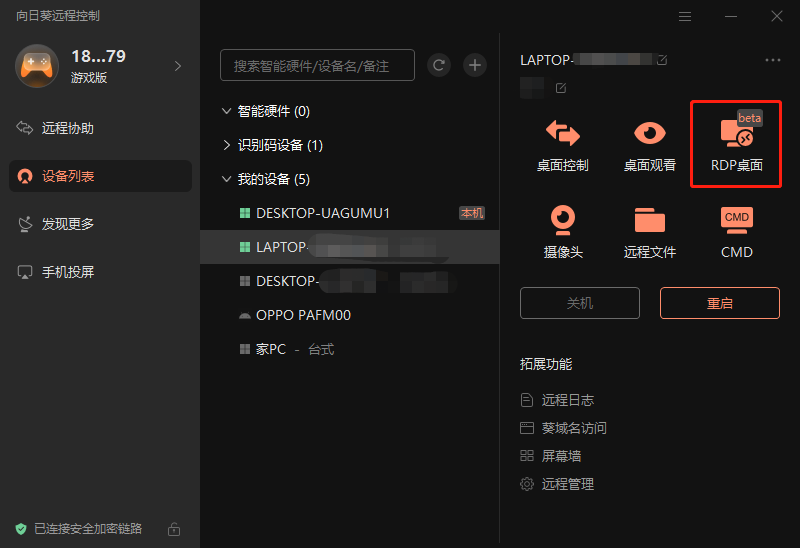Select 设备列表 device list menu
The width and height of the screenshot is (800, 548).
click(x=101, y=176)
